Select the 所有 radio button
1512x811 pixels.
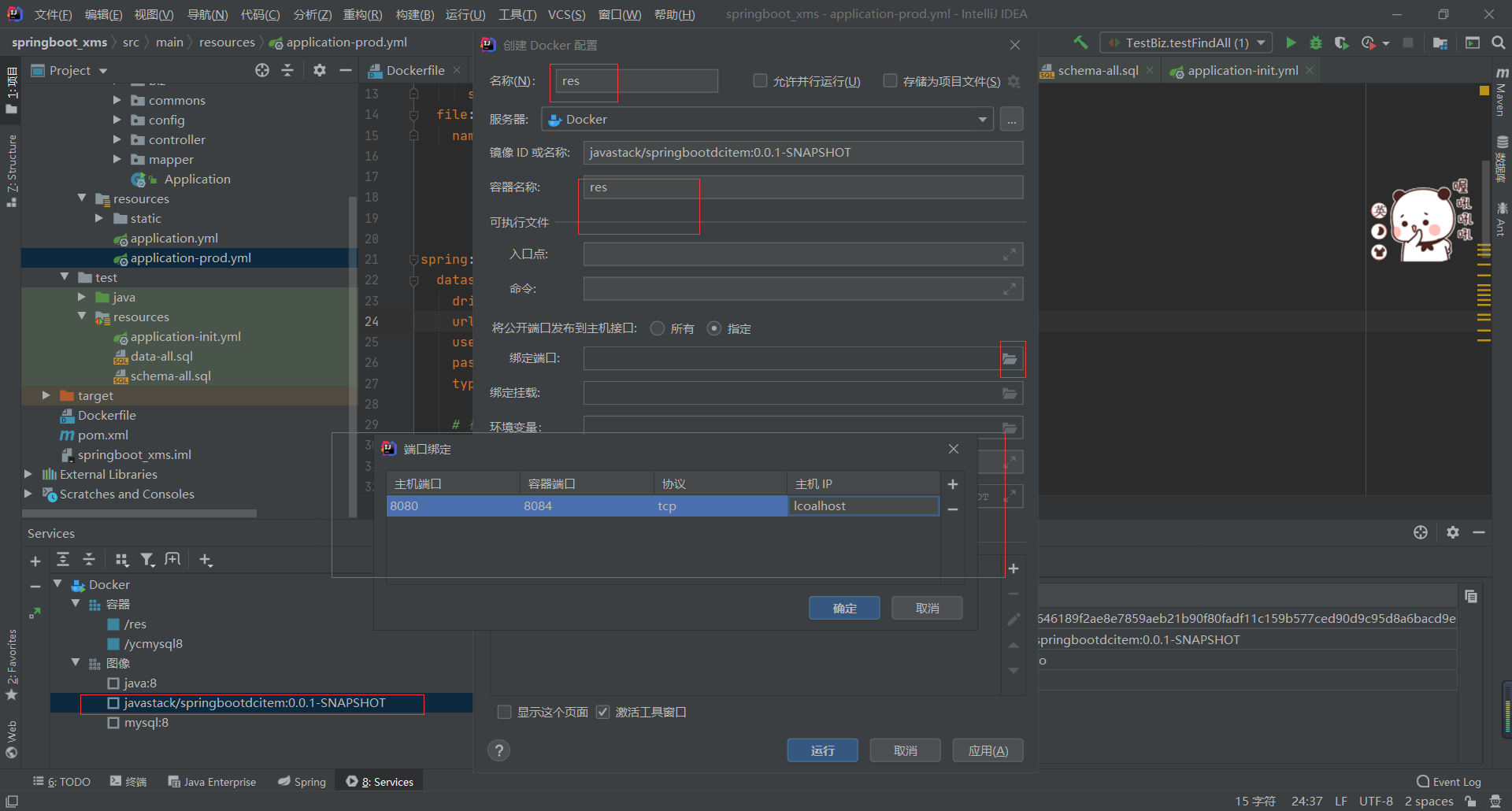tap(658, 328)
